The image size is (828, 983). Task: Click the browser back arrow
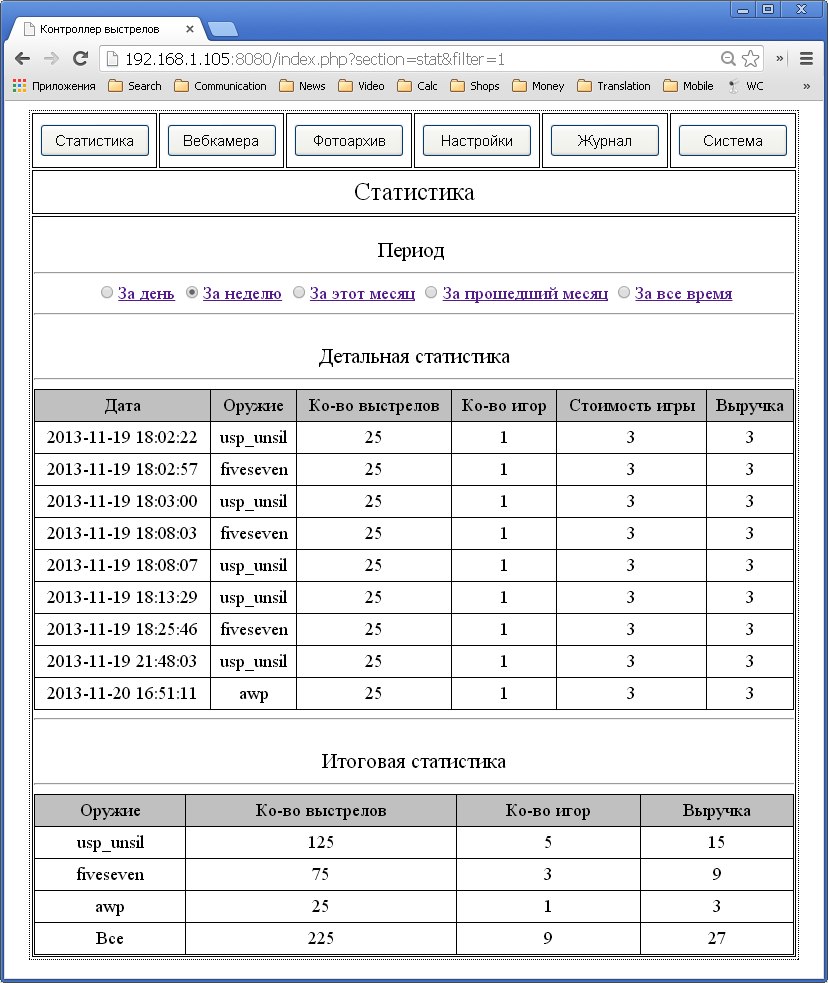[22, 58]
